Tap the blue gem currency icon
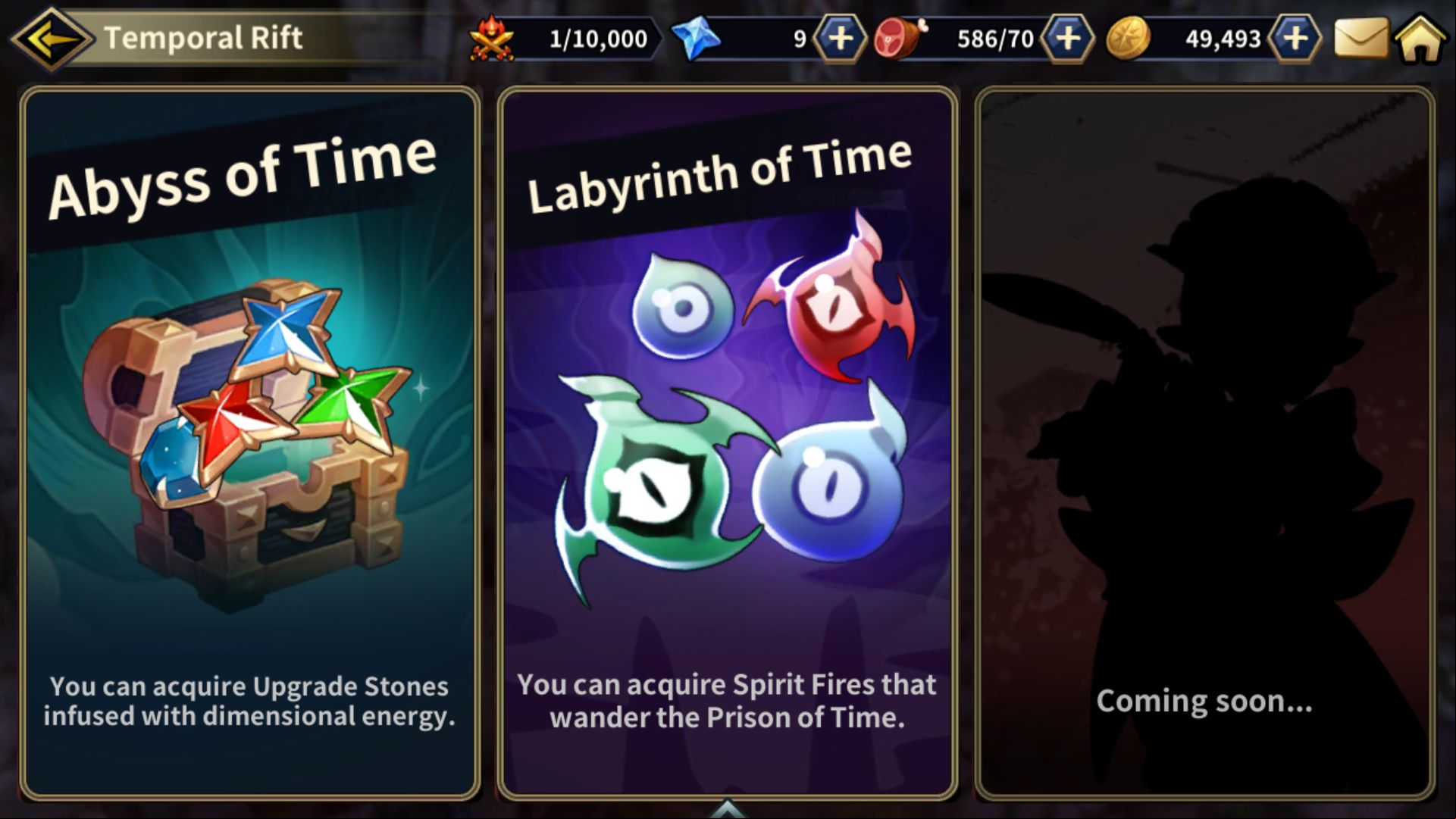 [x=696, y=38]
